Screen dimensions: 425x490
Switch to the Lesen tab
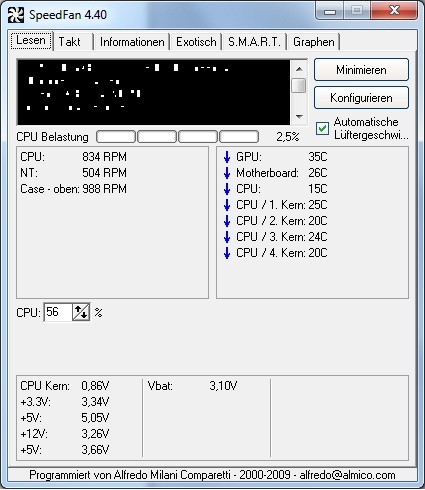click(31, 41)
